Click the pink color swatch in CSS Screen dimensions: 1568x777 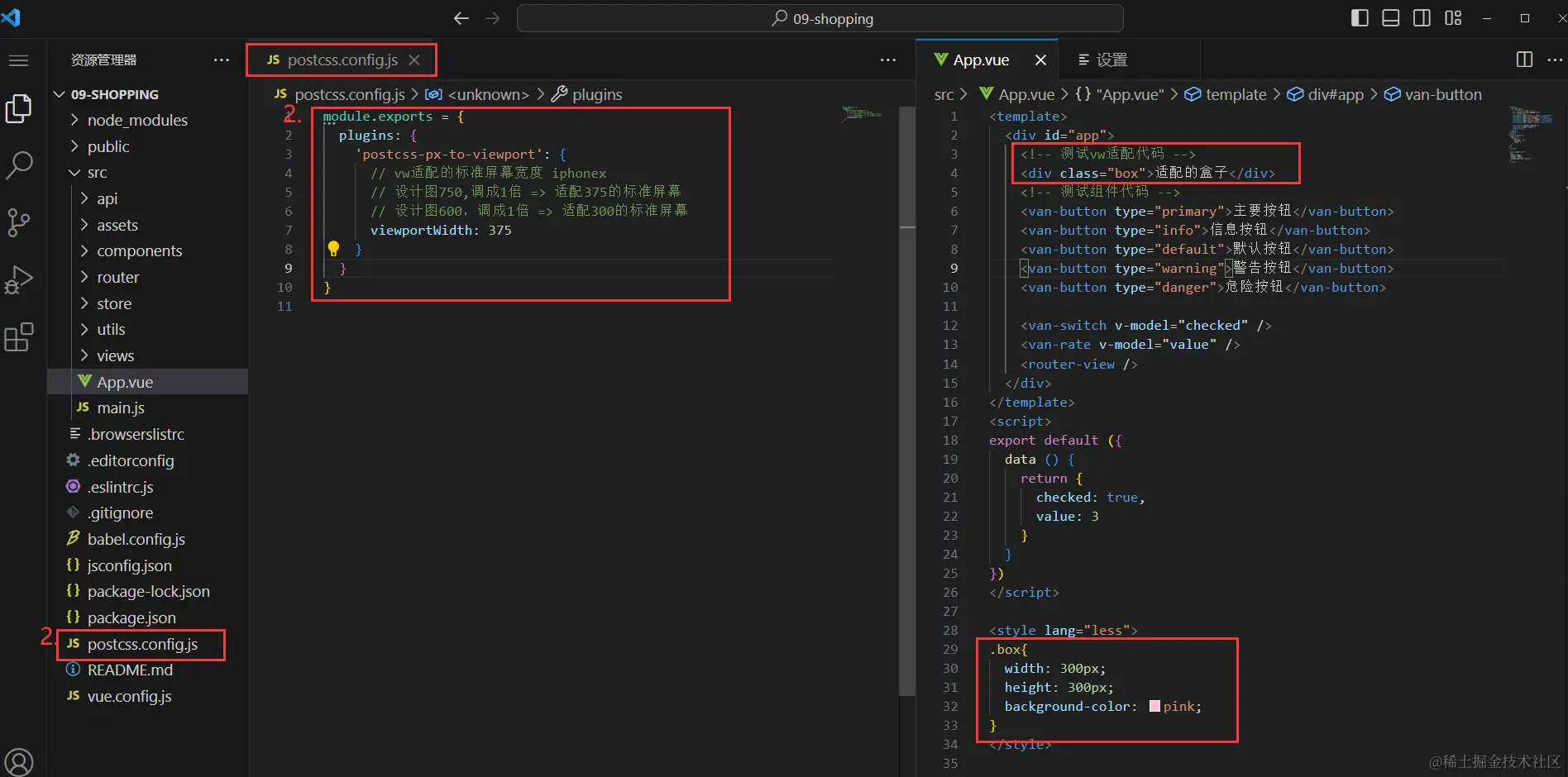pyautogui.click(x=1154, y=706)
